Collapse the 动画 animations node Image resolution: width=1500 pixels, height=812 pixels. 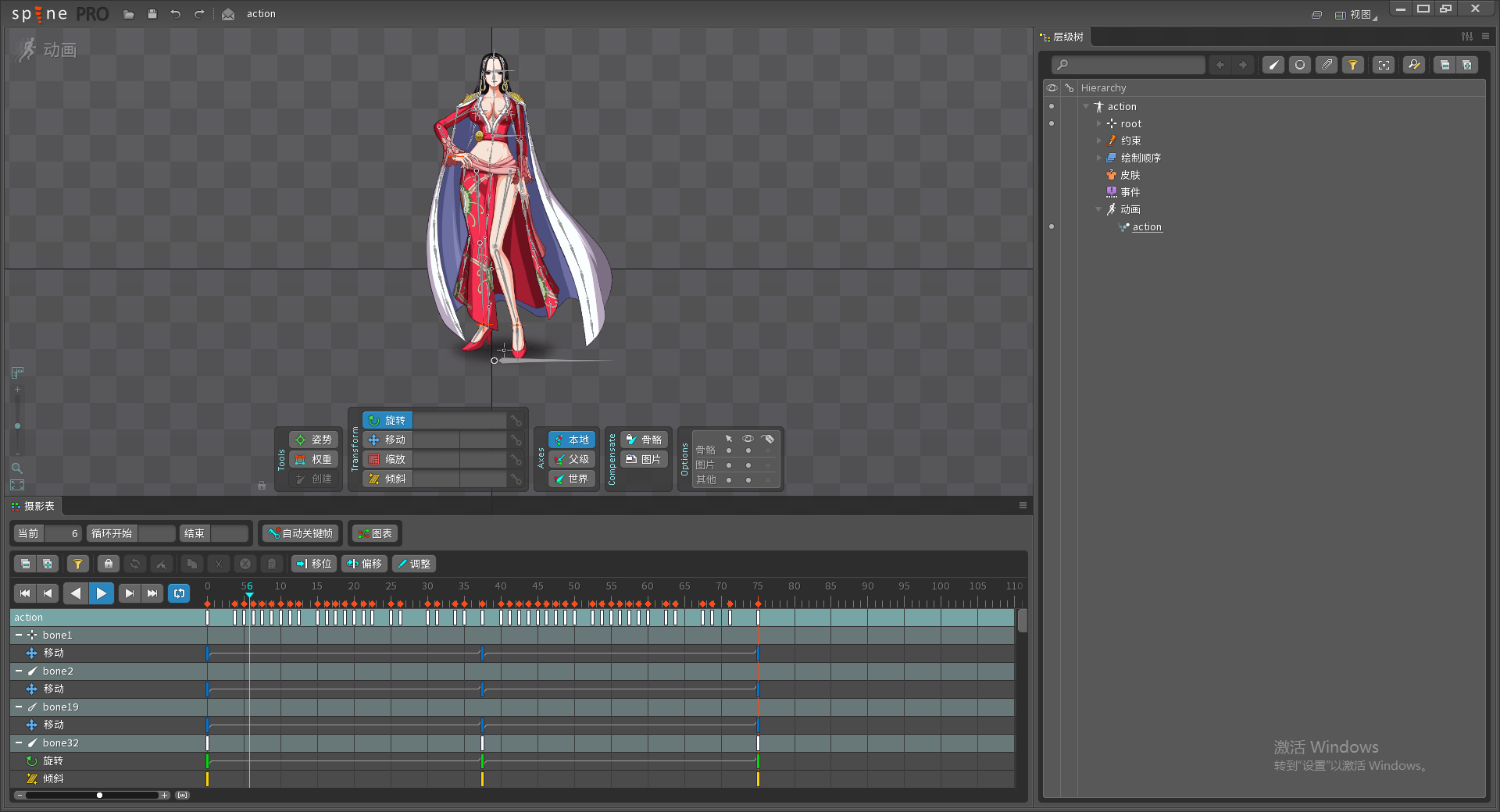point(1098,209)
